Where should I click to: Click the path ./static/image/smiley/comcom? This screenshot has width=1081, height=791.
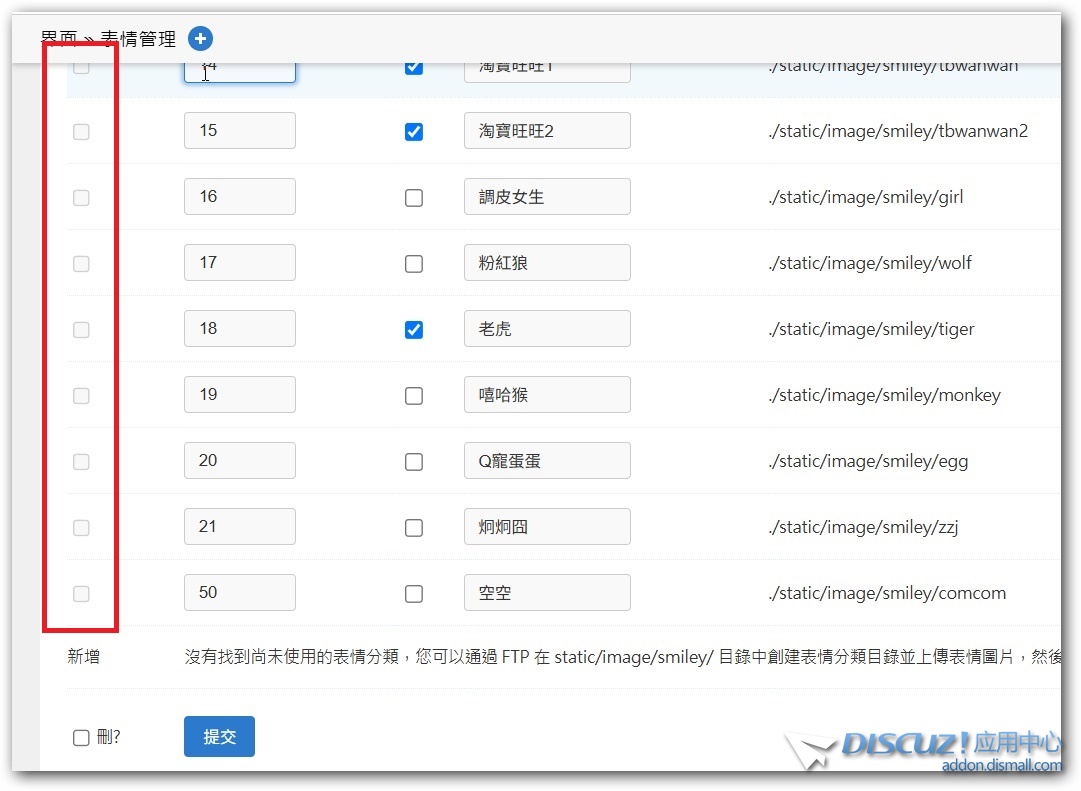887,593
